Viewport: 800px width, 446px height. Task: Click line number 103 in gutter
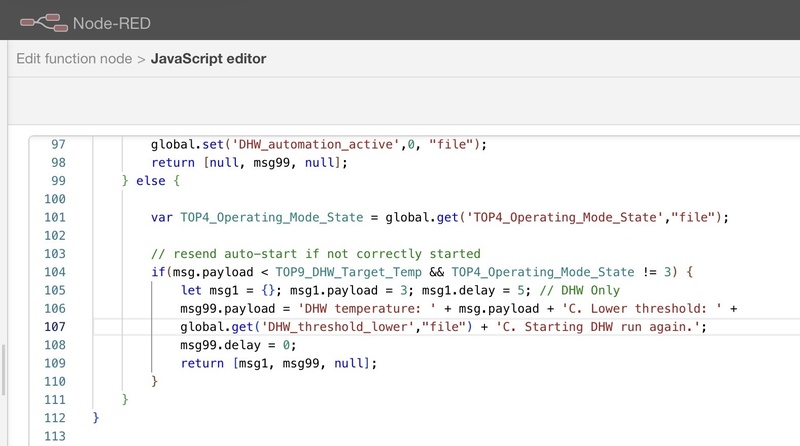click(x=55, y=254)
